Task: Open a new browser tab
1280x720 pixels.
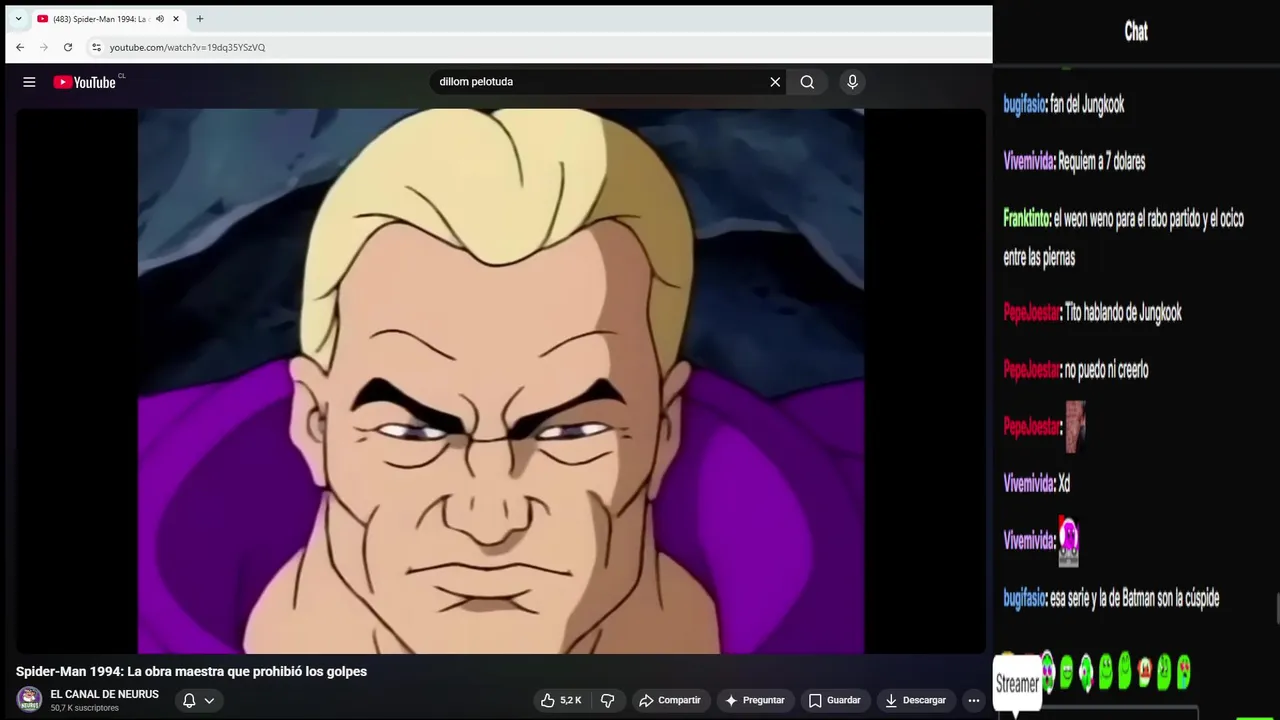Action: click(200, 19)
